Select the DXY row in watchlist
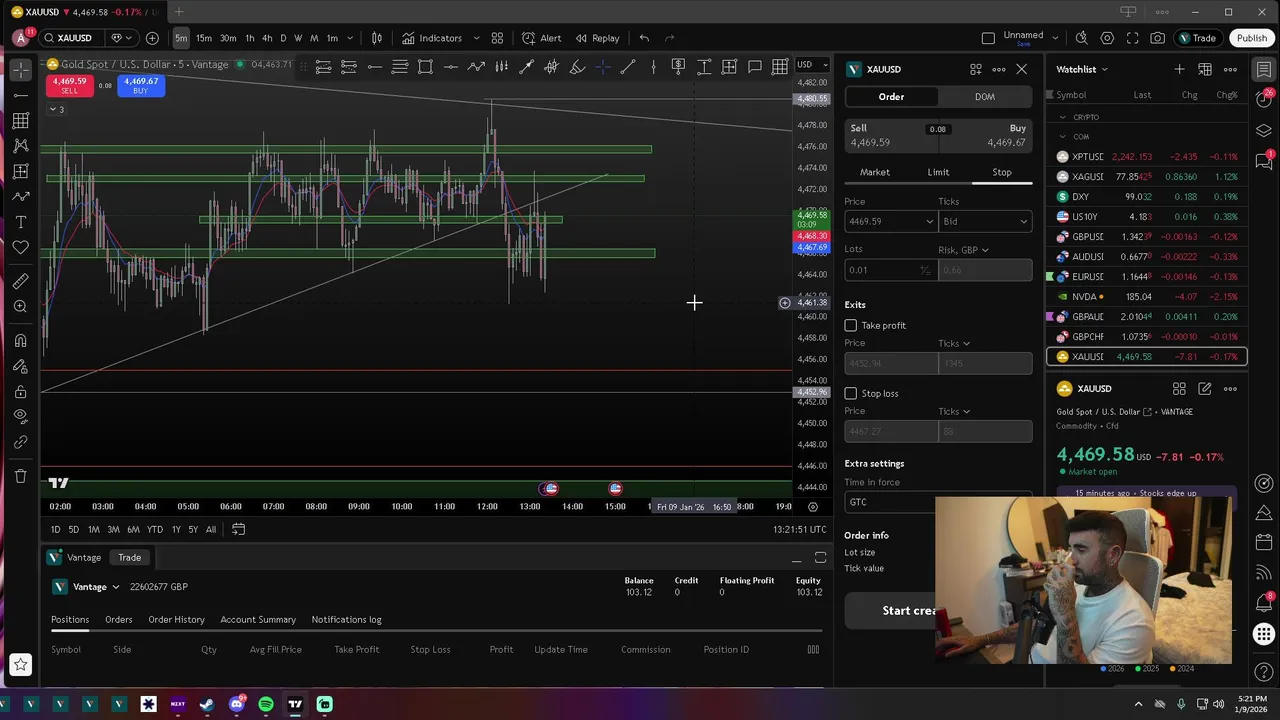The width and height of the screenshot is (1280, 720). tap(1147, 197)
